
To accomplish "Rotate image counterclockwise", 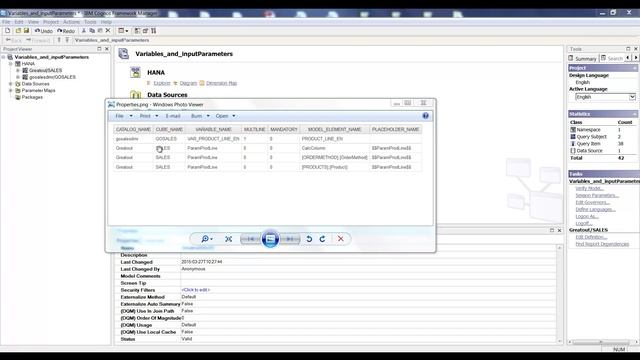I will tap(309, 239).
